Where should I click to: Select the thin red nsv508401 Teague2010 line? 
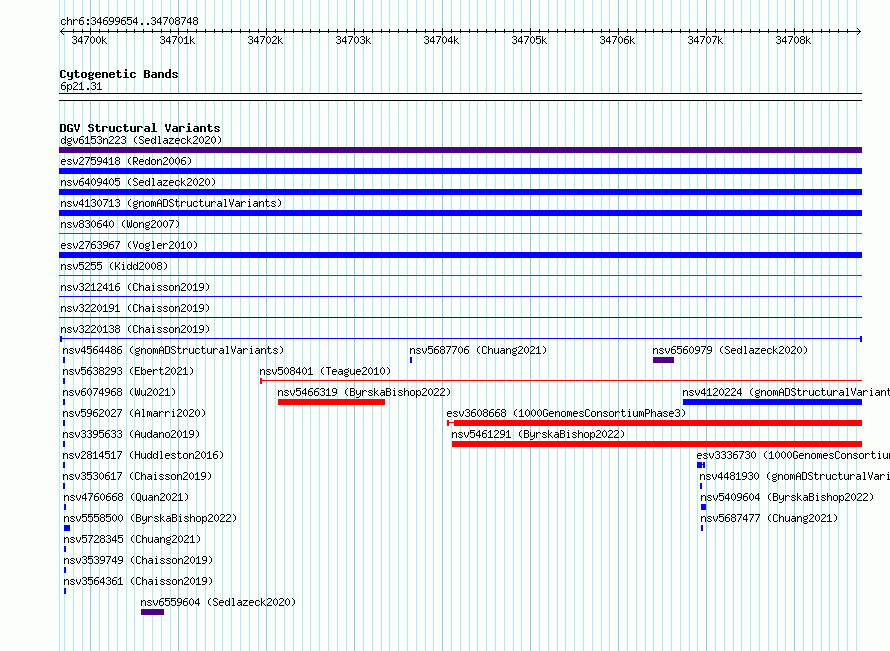tap(561, 381)
